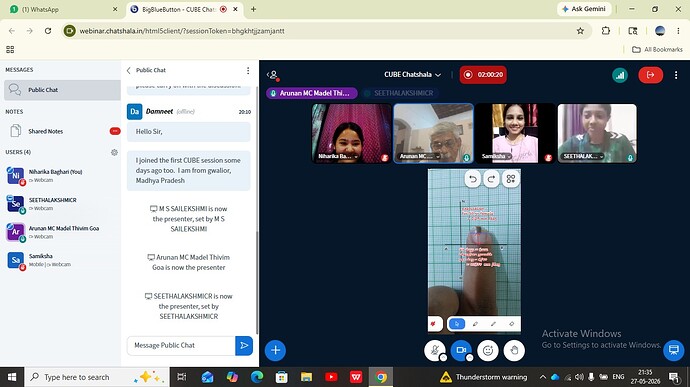
Task: Click Ask Gemini button
Action: (x=584, y=9)
